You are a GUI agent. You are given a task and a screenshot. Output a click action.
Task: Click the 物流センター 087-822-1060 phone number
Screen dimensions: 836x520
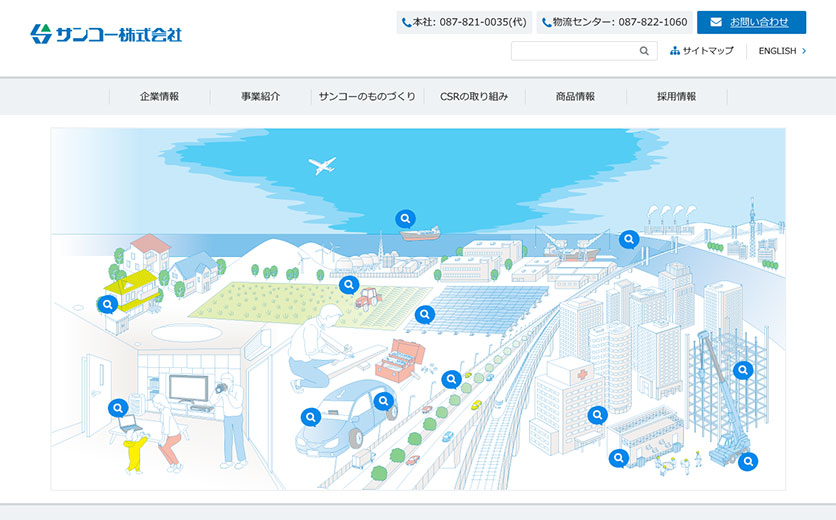click(x=615, y=22)
